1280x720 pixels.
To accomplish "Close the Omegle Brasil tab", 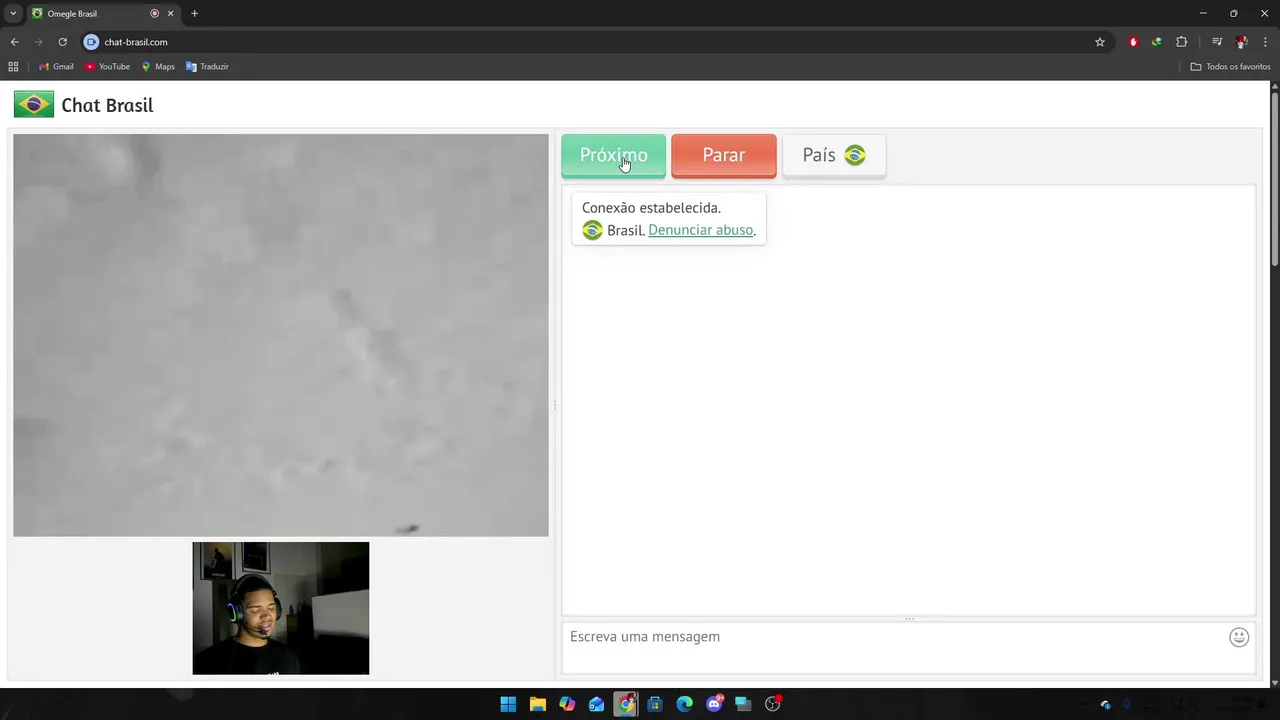I will pyautogui.click(x=170, y=14).
